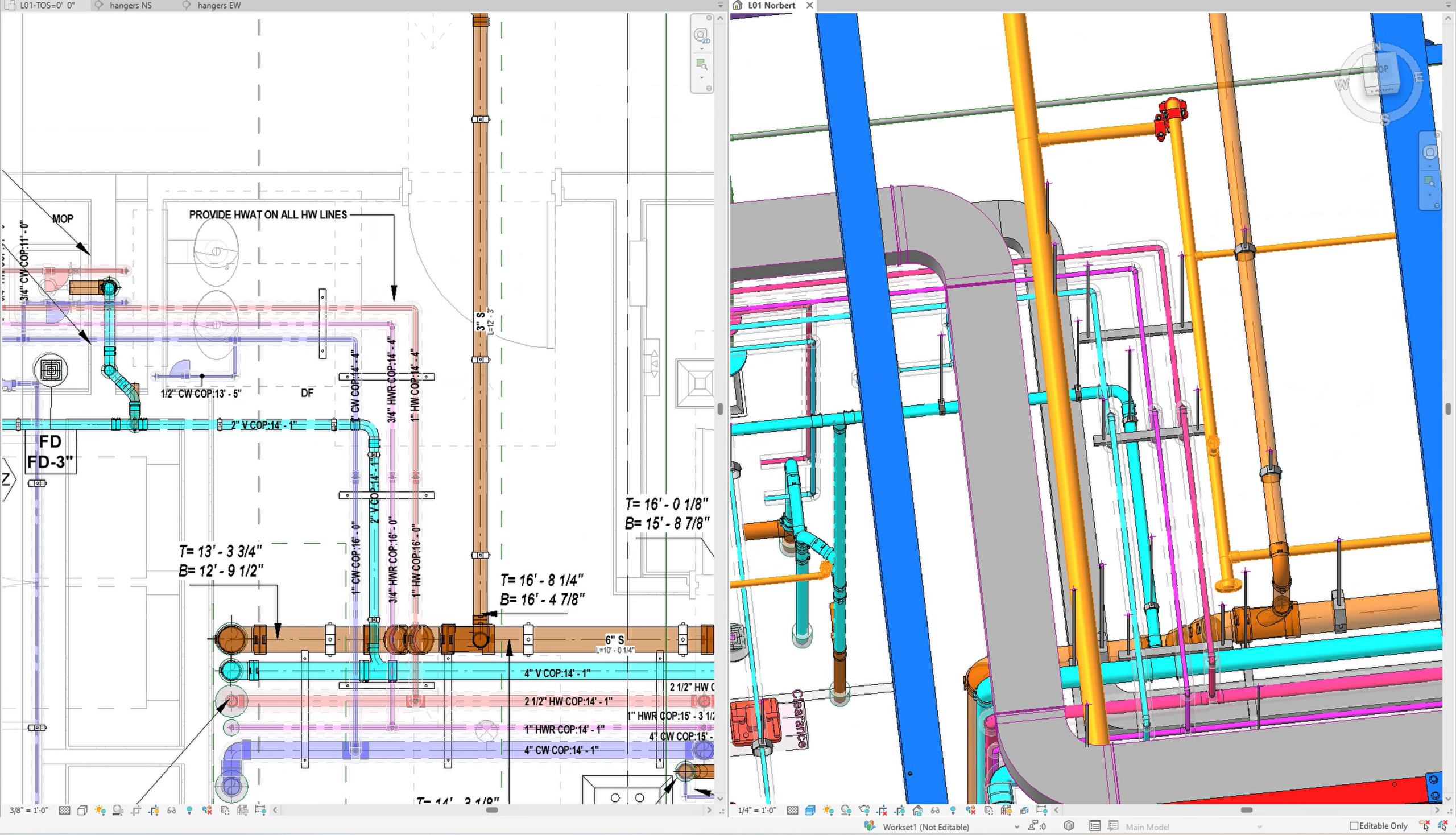Click the ViewCube TOP face
This screenshot has width=1456, height=835.
1381,69
